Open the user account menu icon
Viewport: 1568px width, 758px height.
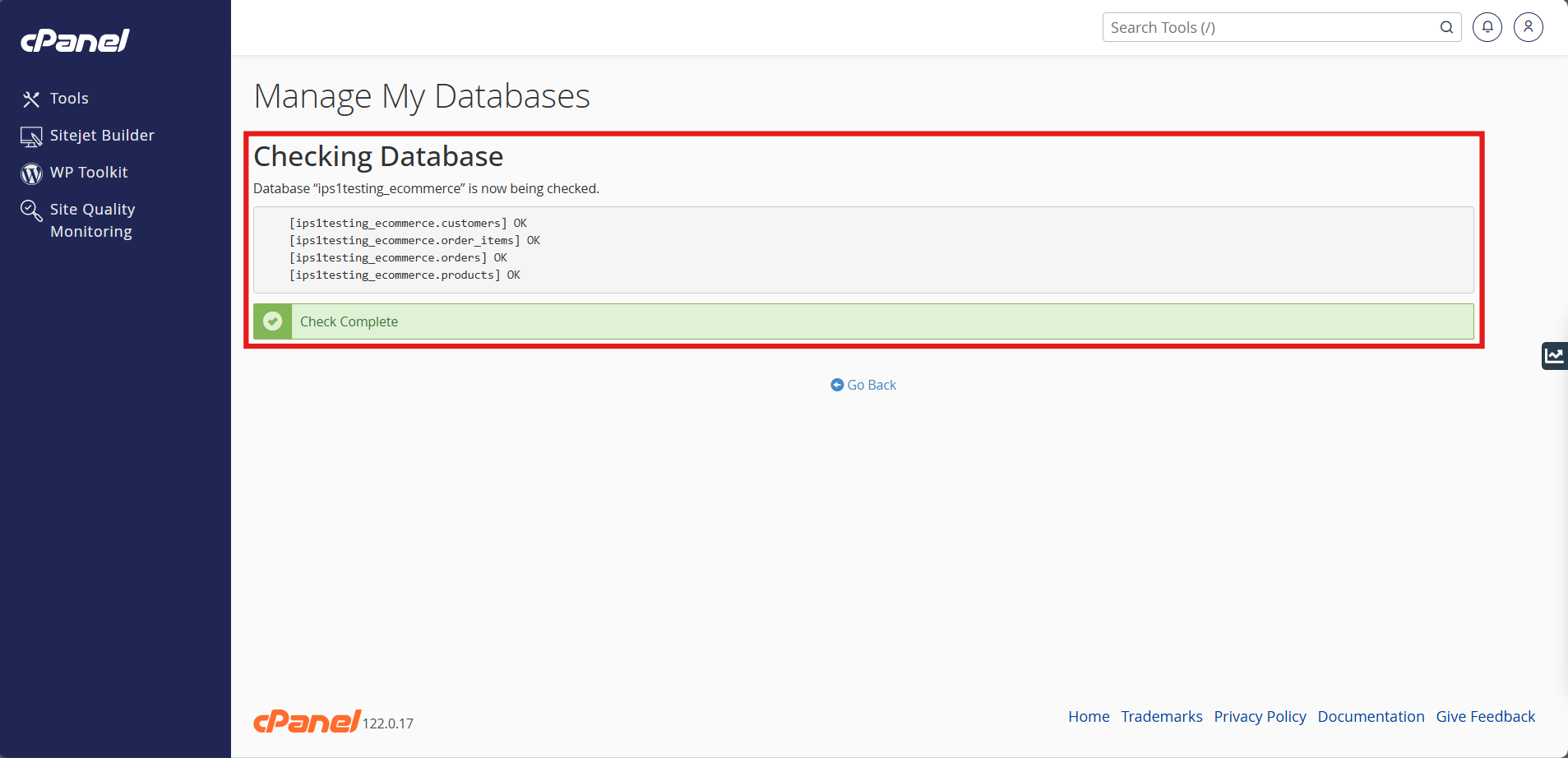(x=1528, y=27)
